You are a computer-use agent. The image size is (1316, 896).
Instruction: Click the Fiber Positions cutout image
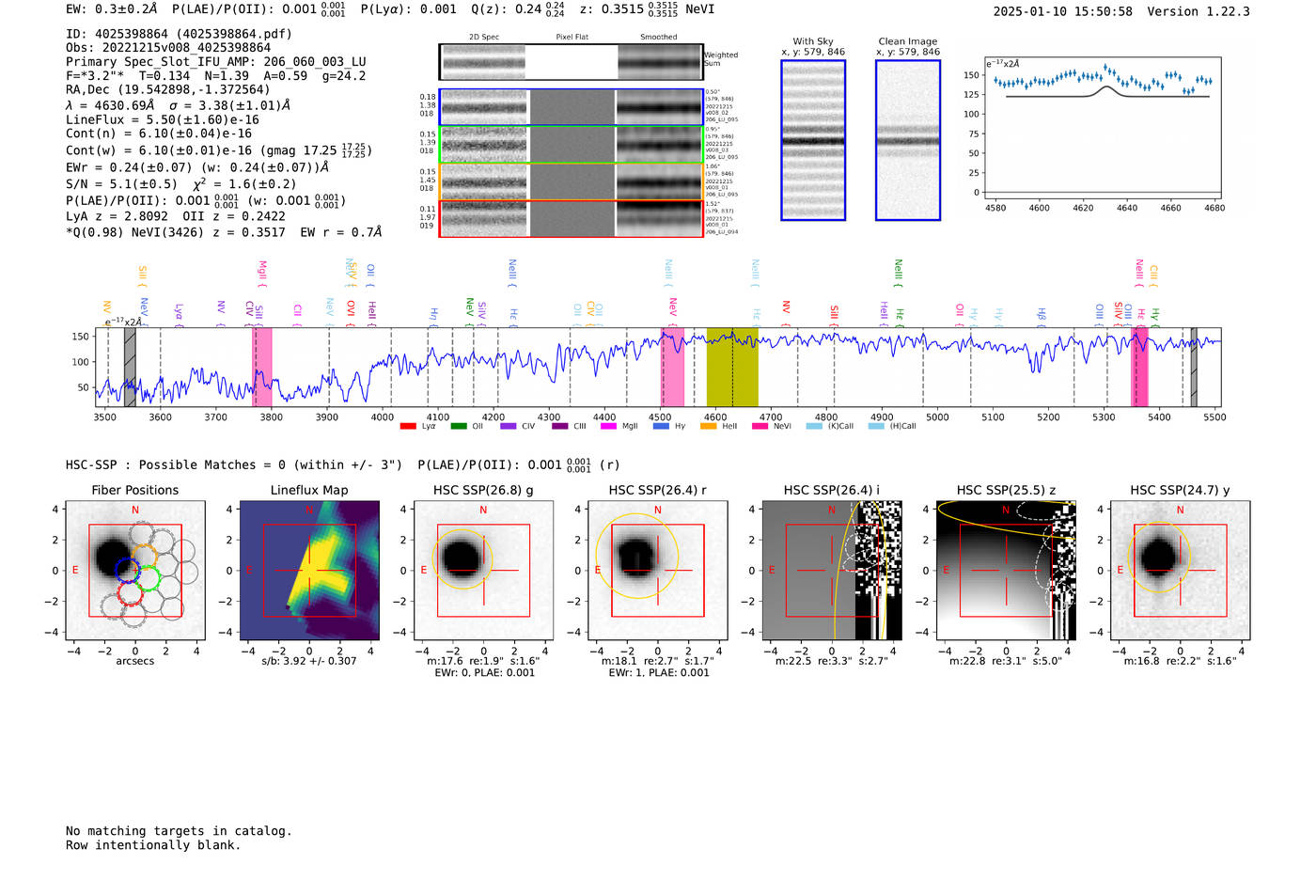(135, 571)
